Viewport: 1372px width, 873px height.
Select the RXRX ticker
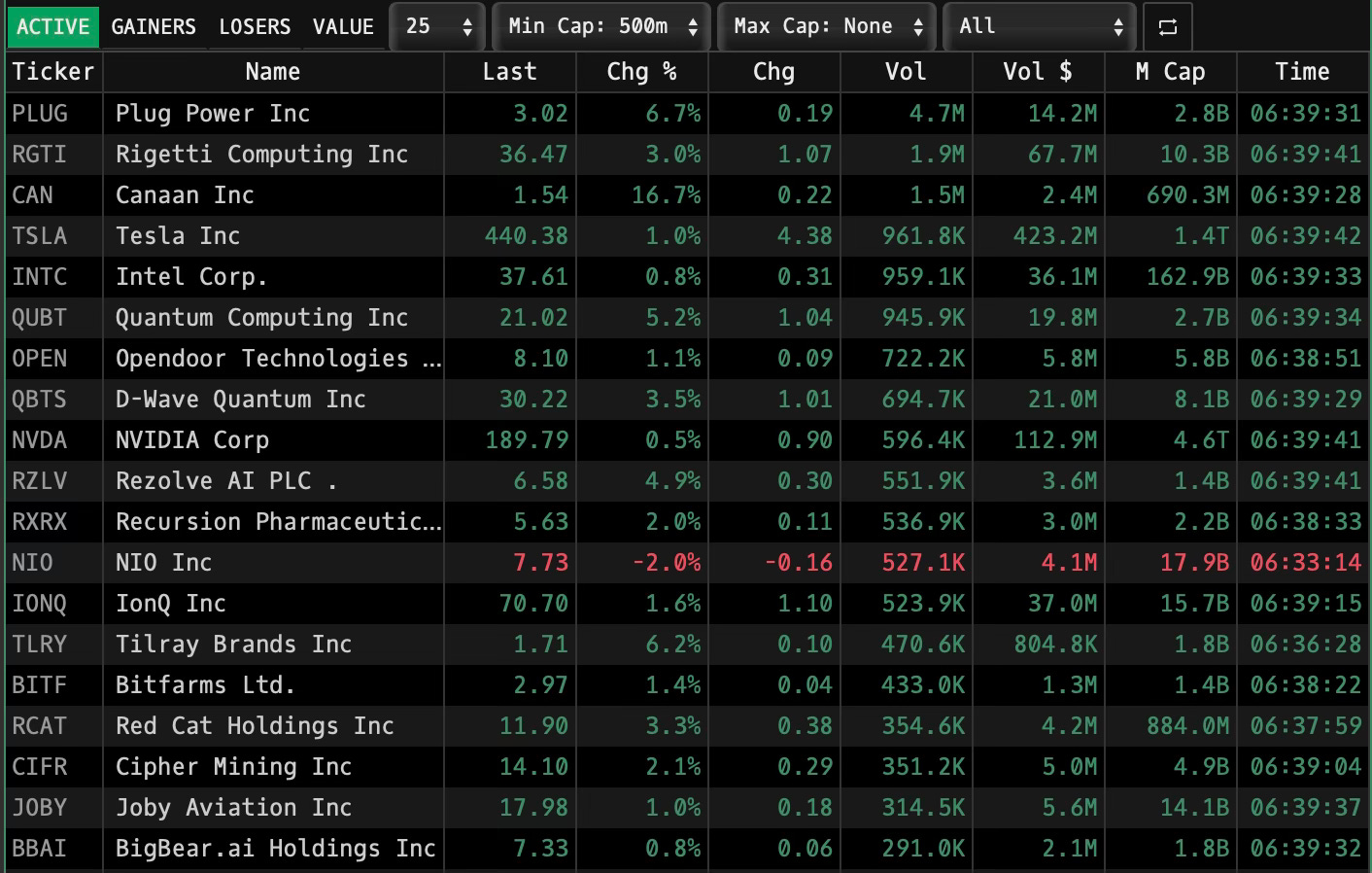[x=40, y=522]
